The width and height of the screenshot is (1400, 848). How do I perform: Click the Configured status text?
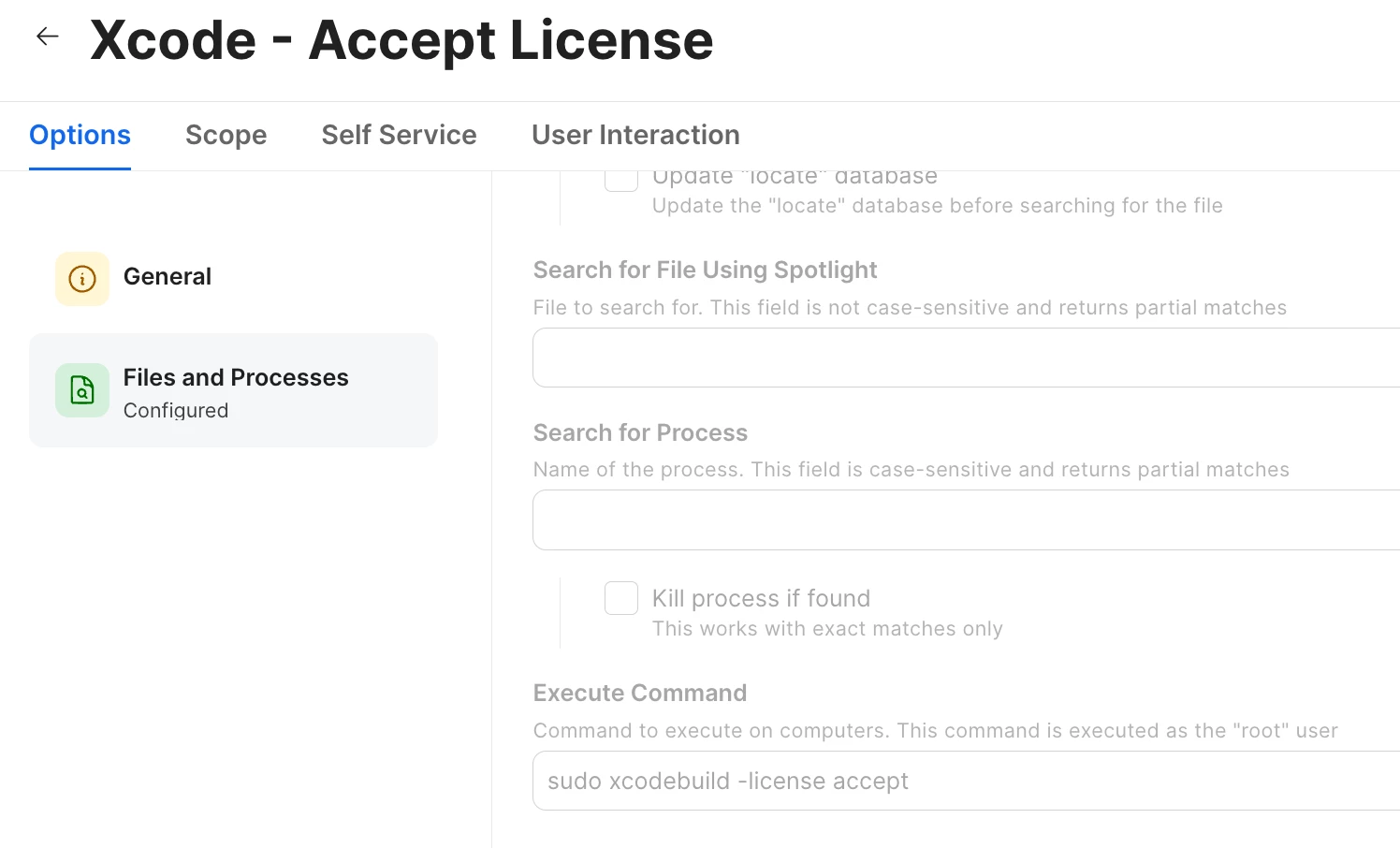[176, 410]
